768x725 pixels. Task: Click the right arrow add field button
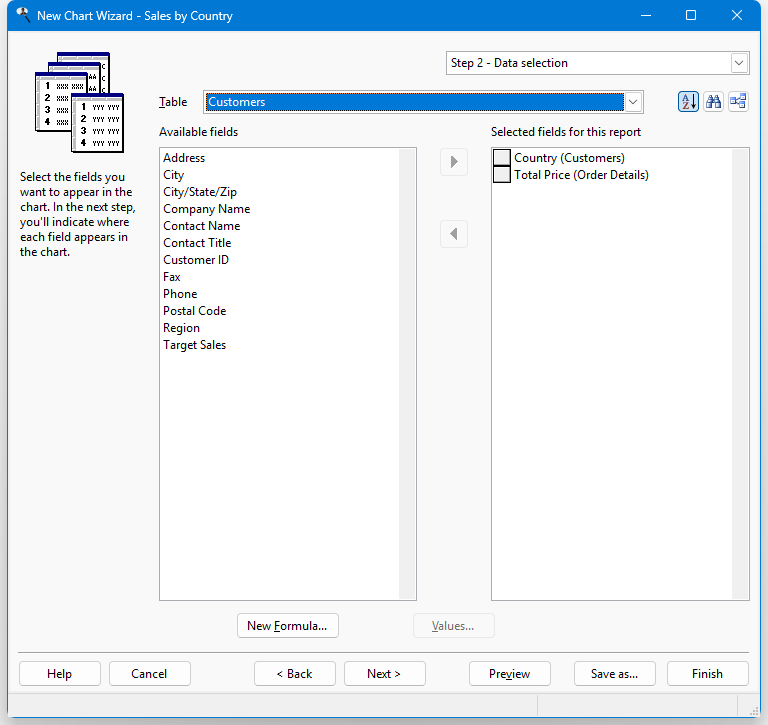(x=454, y=162)
